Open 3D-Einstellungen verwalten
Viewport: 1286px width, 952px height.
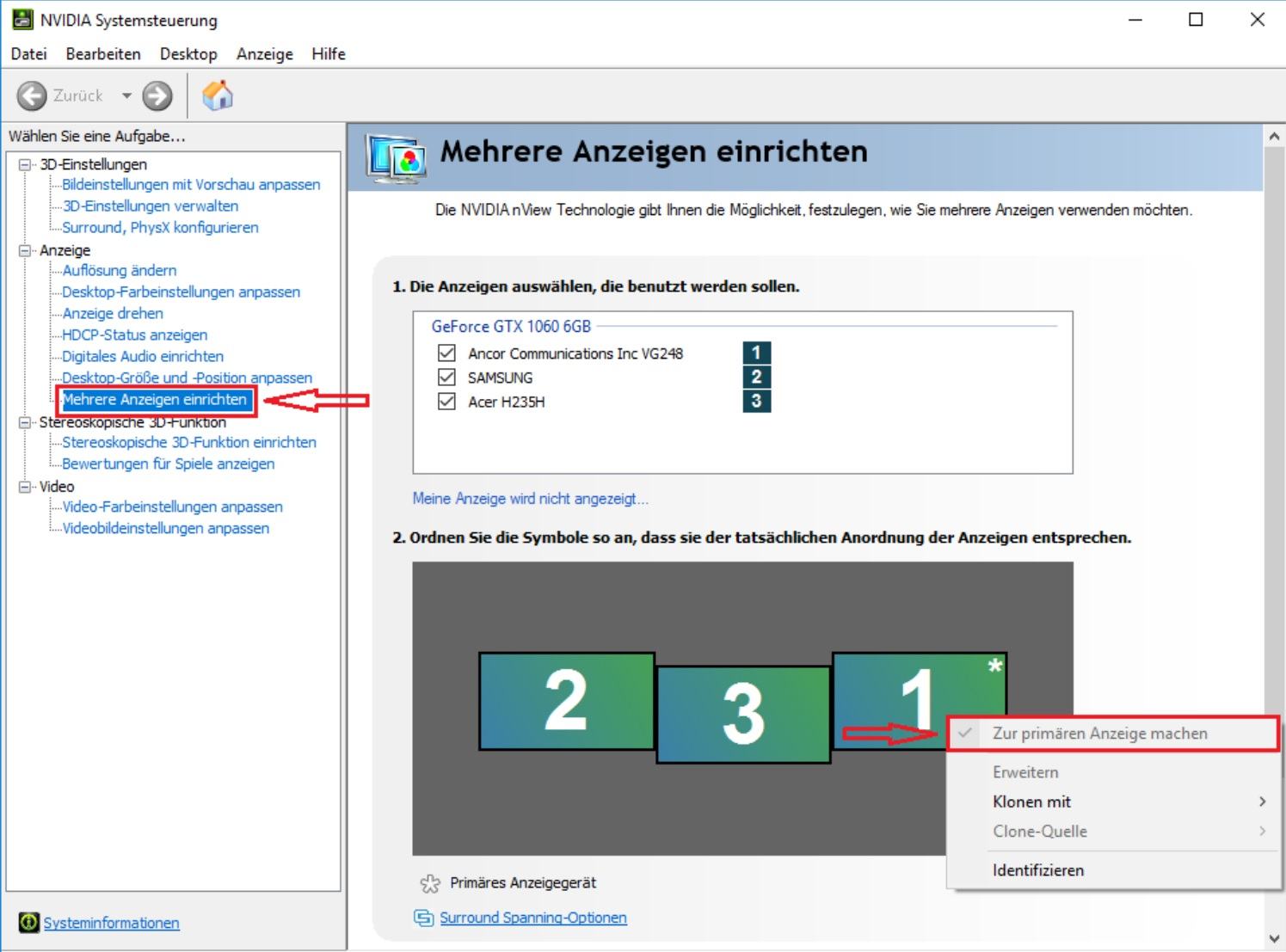pyautogui.click(x=151, y=206)
